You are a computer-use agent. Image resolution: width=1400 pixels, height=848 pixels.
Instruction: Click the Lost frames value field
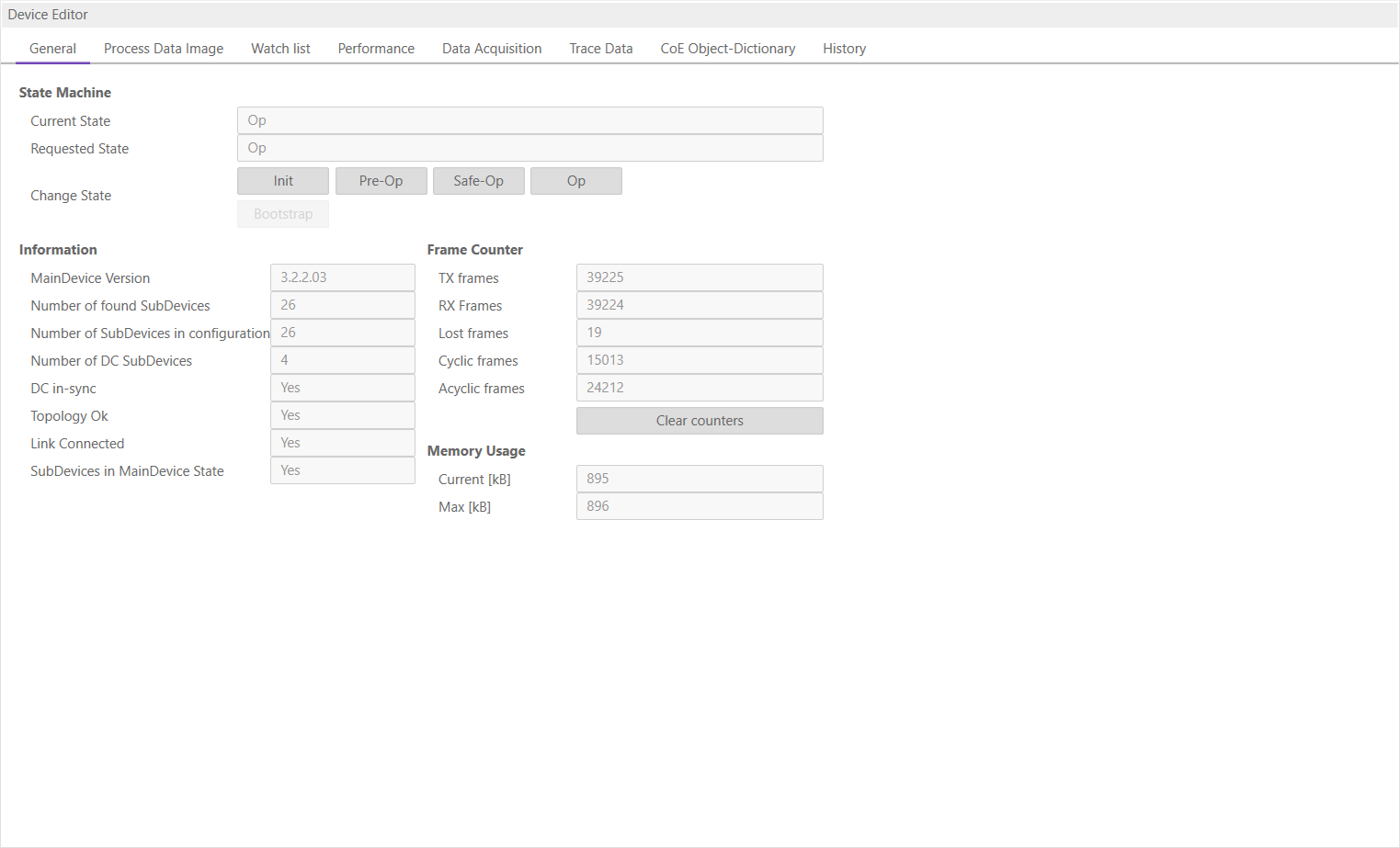[x=699, y=333]
